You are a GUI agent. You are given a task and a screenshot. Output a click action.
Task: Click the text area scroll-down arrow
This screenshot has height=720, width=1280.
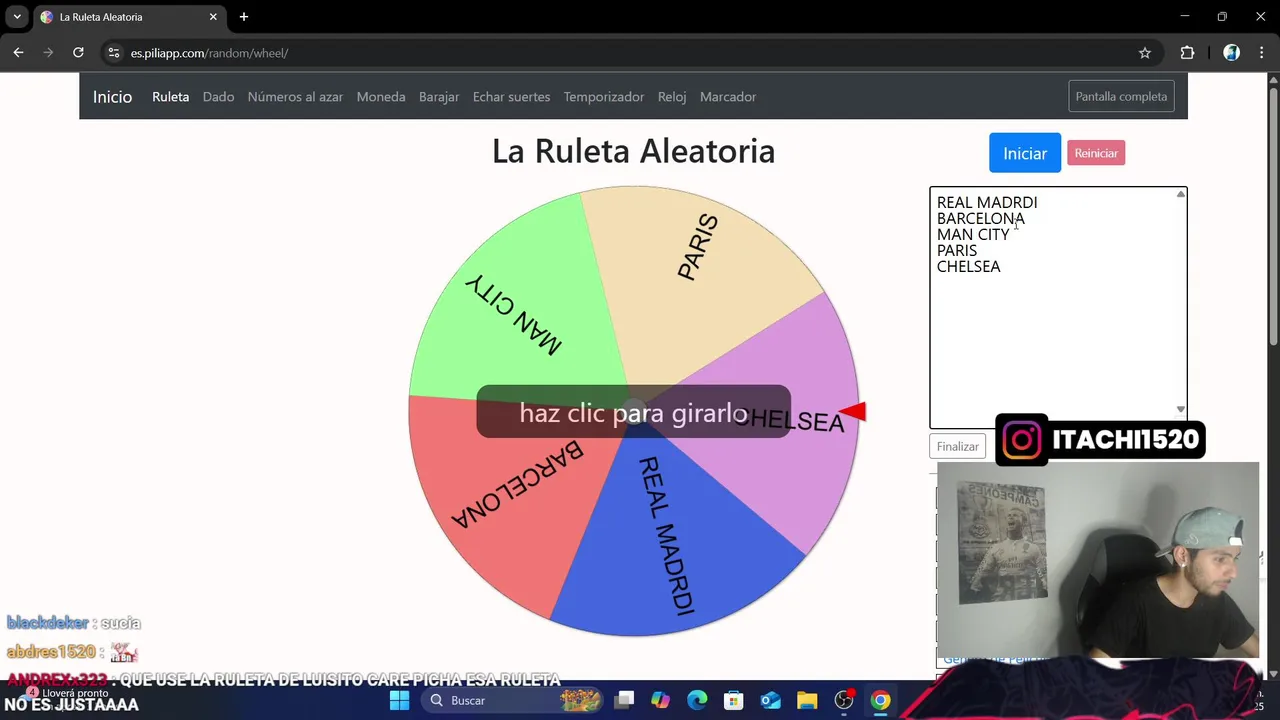click(1181, 409)
